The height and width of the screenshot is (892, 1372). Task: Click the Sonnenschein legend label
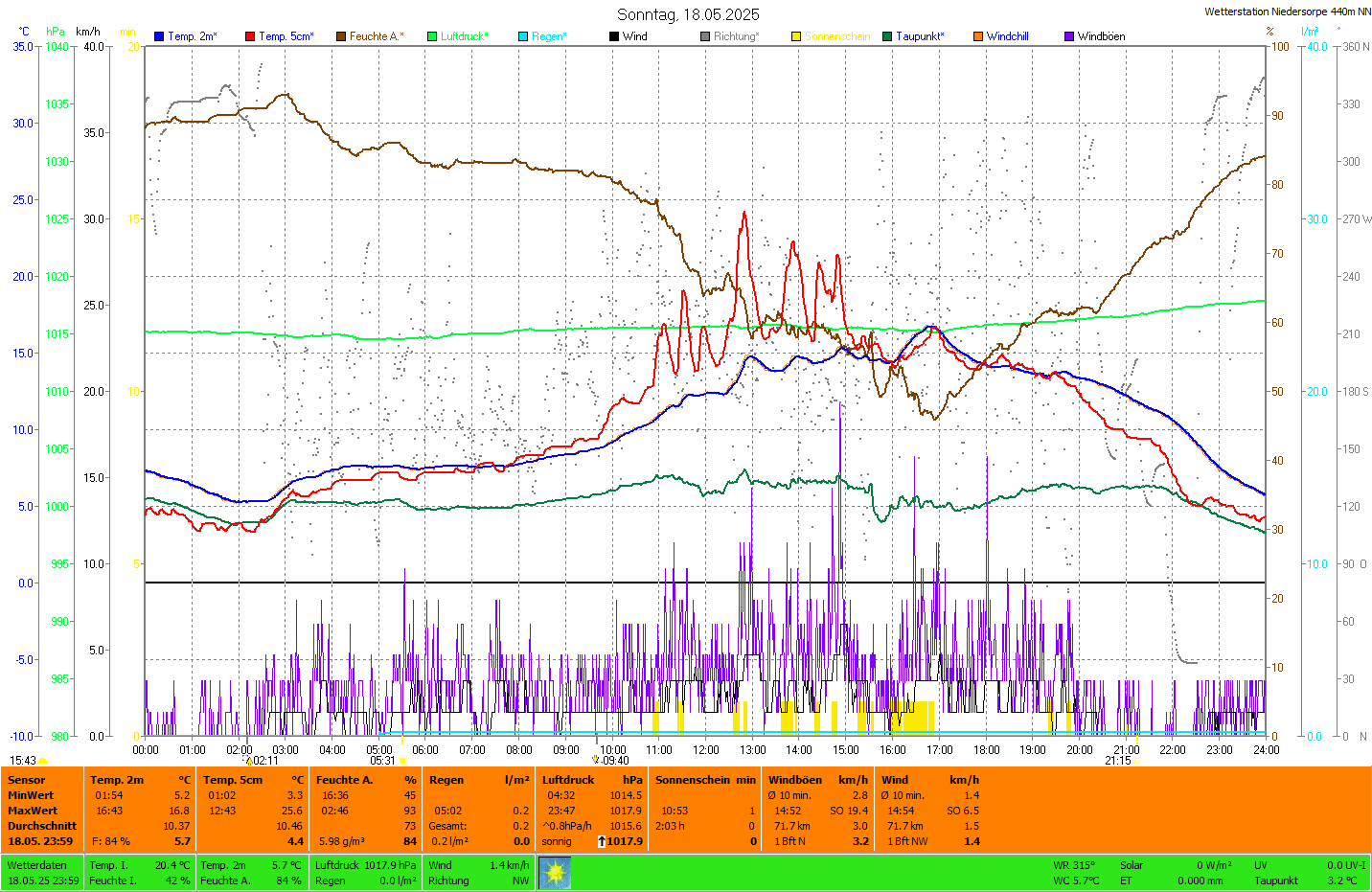837,36
